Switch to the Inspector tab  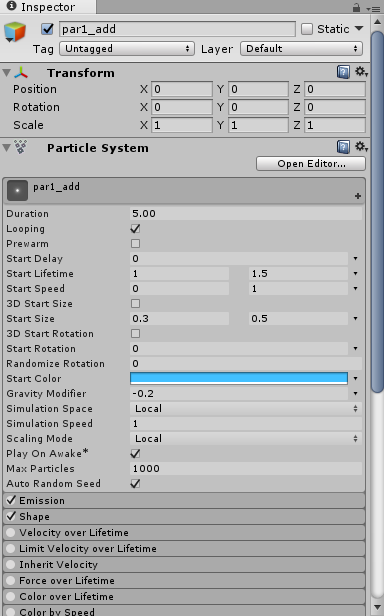(x=41, y=7)
